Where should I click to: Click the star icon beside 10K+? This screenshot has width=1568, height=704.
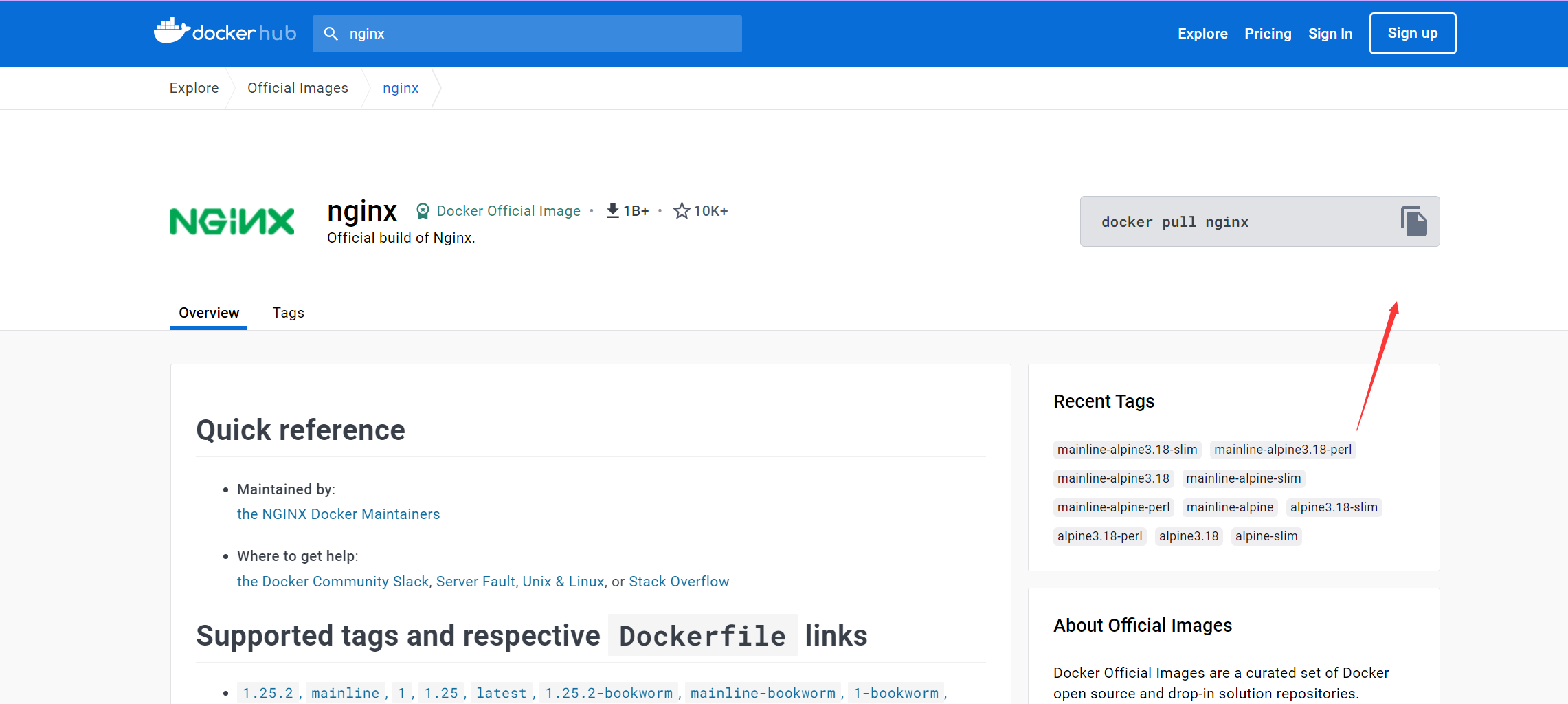(x=681, y=211)
